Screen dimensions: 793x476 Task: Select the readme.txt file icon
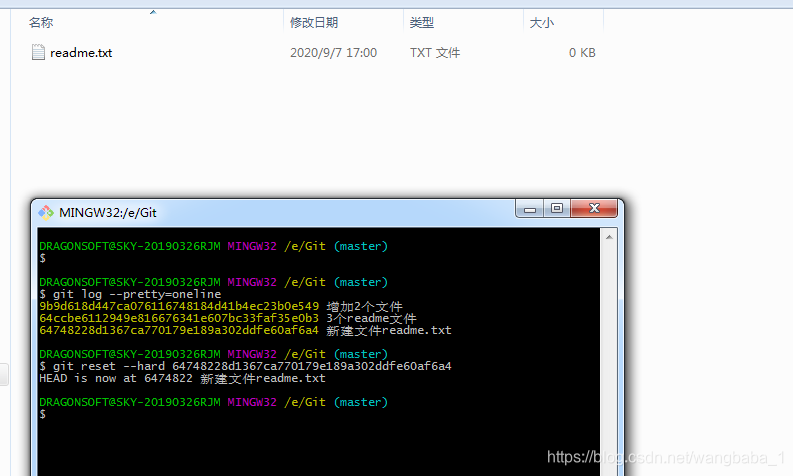38,52
